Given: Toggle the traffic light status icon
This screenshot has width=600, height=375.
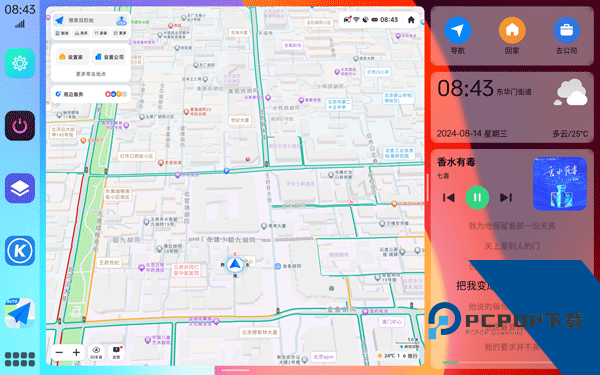Looking at the screenshot, I should tap(375, 20).
